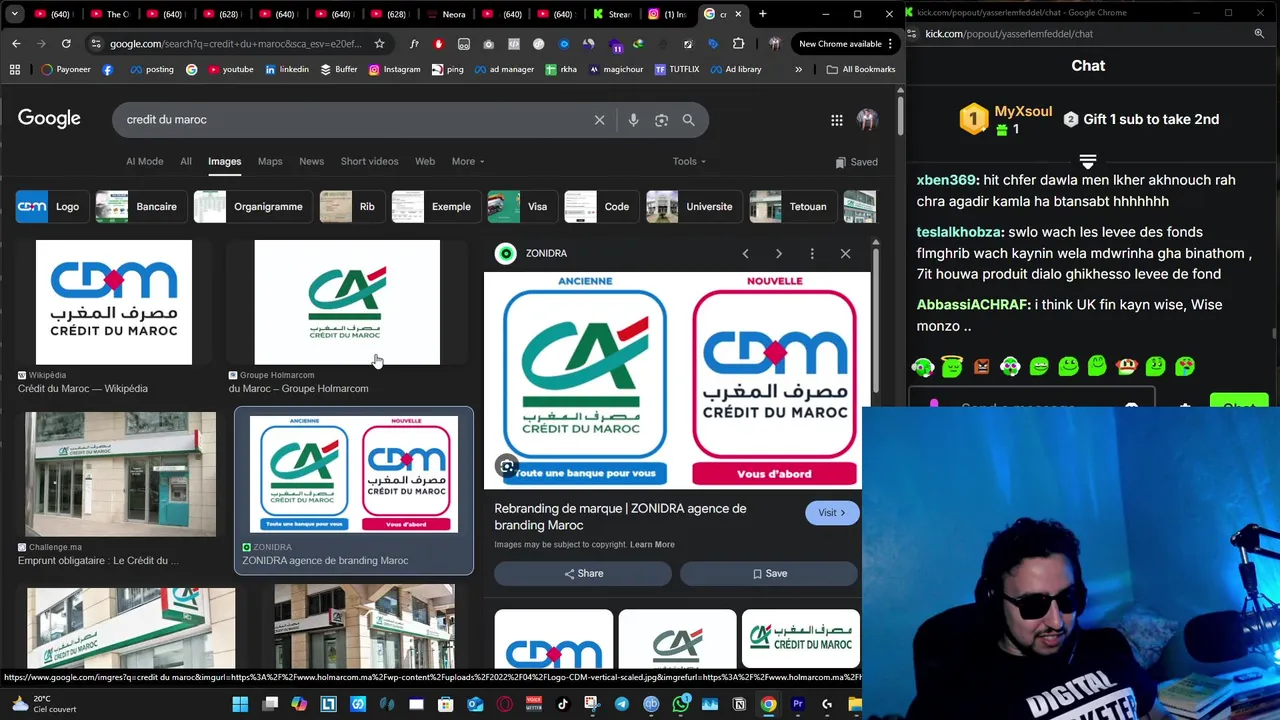This screenshot has height=720, width=1280.
Task: Show hidden bookmarks with the chevron
Action: pos(798,69)
